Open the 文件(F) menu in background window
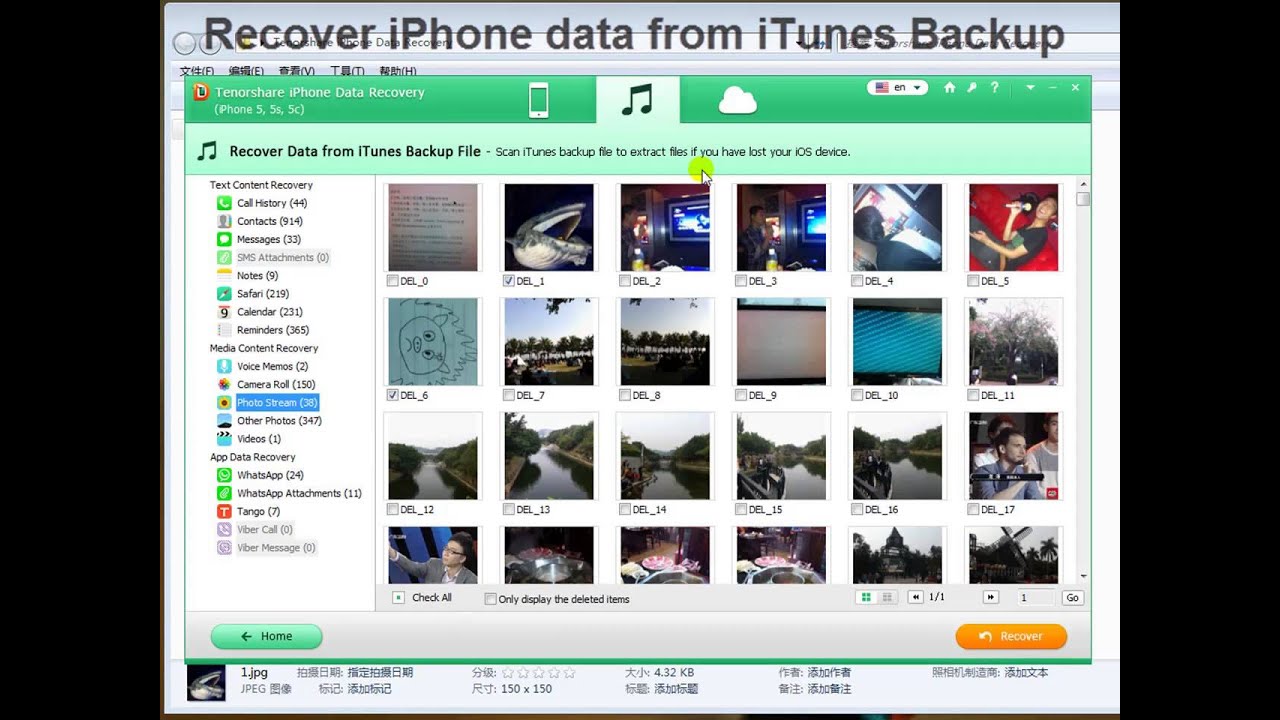1280x720 pixels. (197, 72)
